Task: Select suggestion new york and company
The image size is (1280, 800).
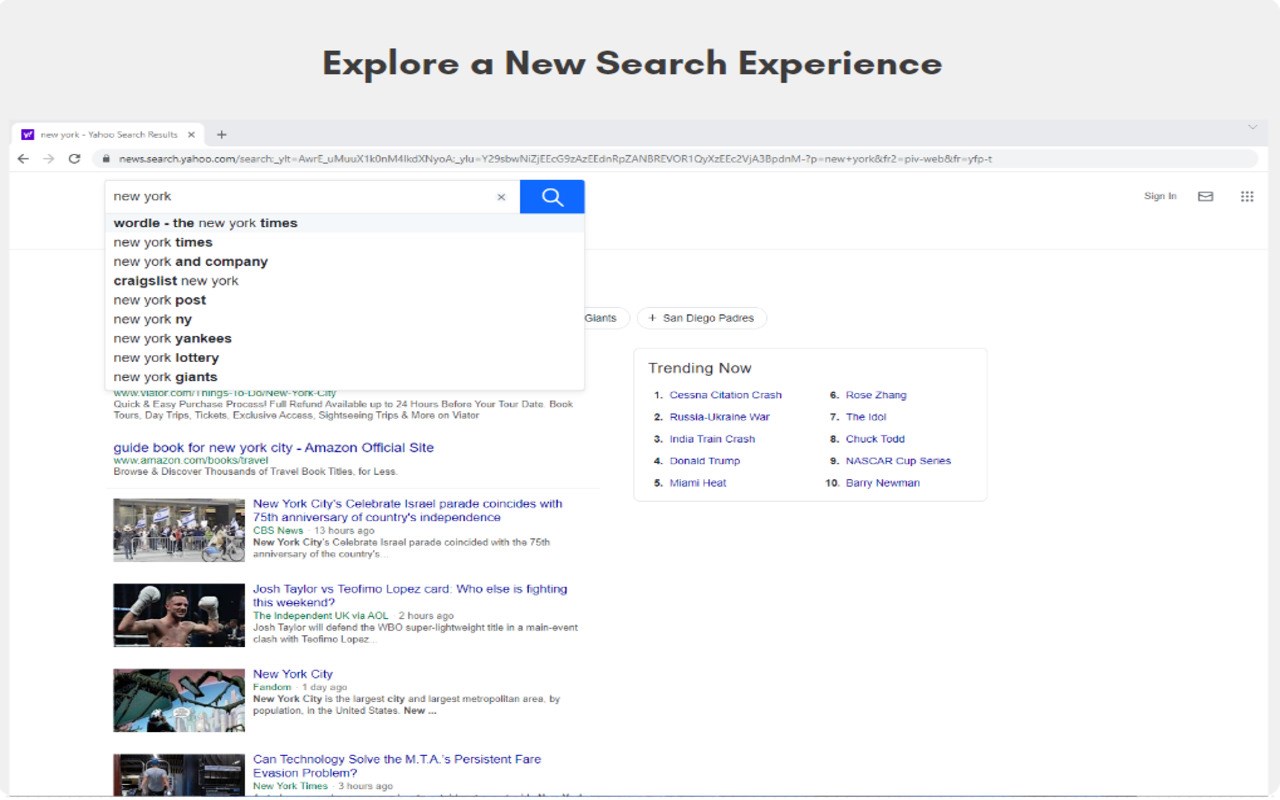Action: coord(344,262)
